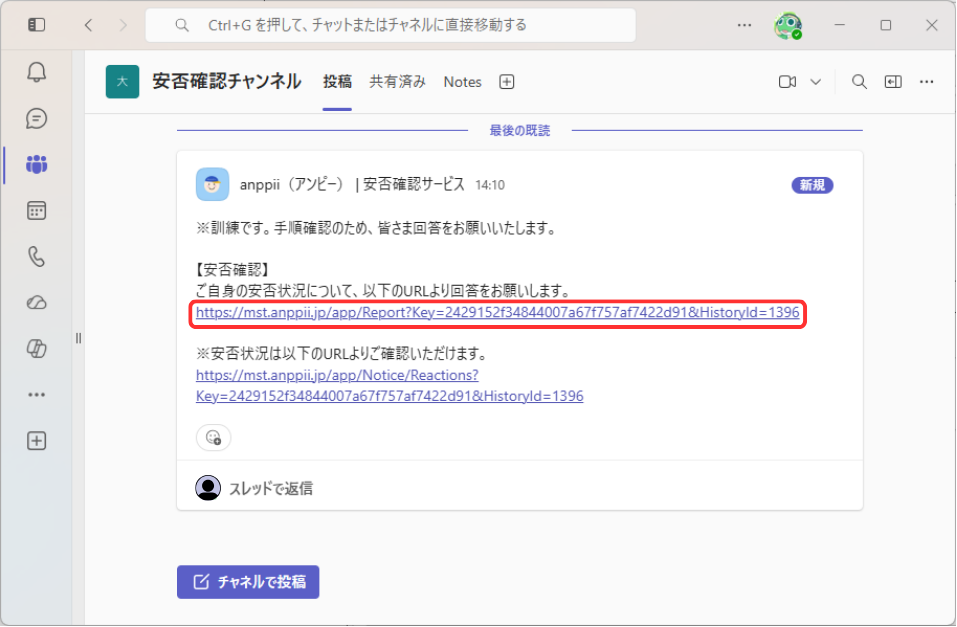Open the OneDrive cloud icon
The image size is (957, 627).
tap(37, 303)
